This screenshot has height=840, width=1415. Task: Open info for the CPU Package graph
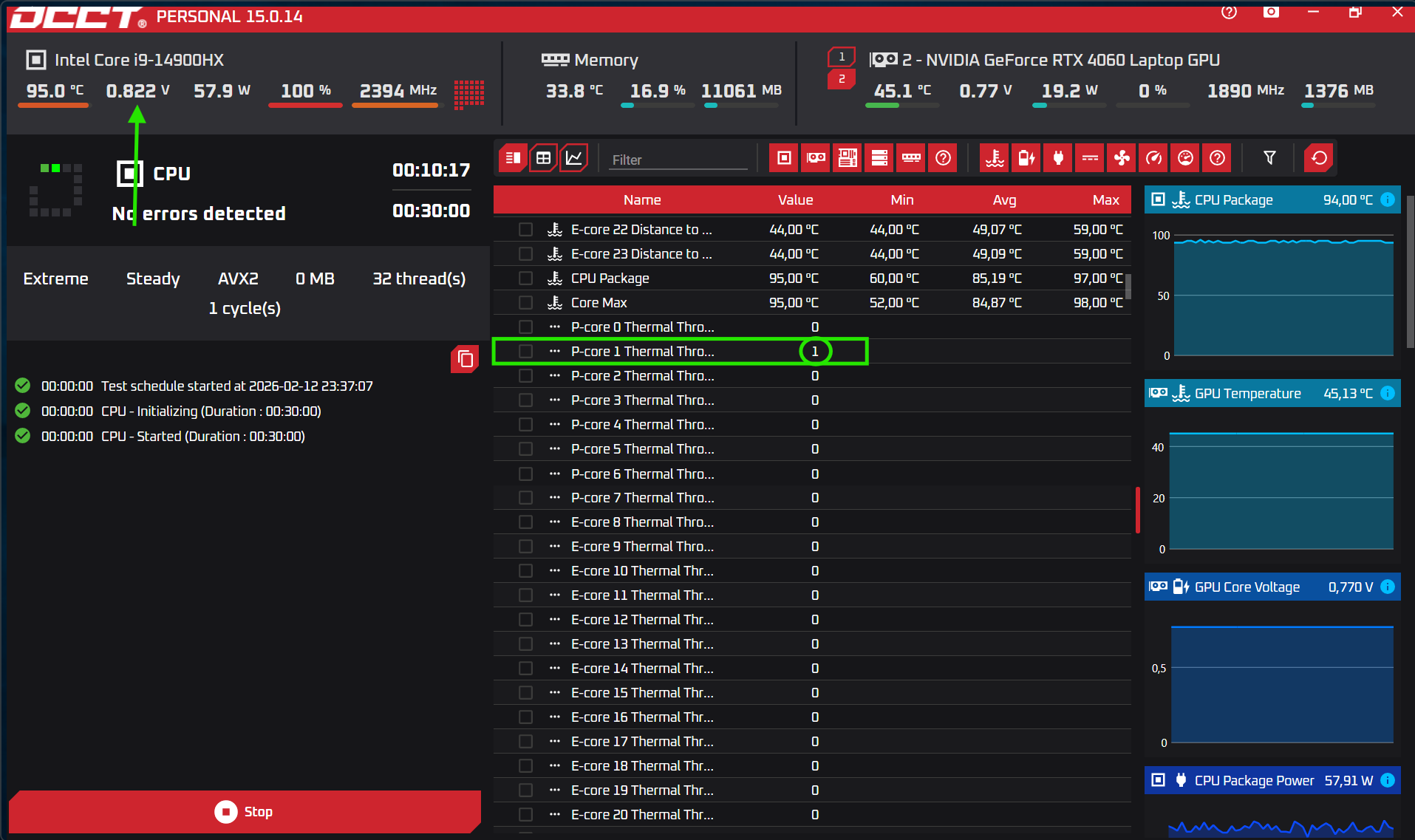click(1388, 199)
